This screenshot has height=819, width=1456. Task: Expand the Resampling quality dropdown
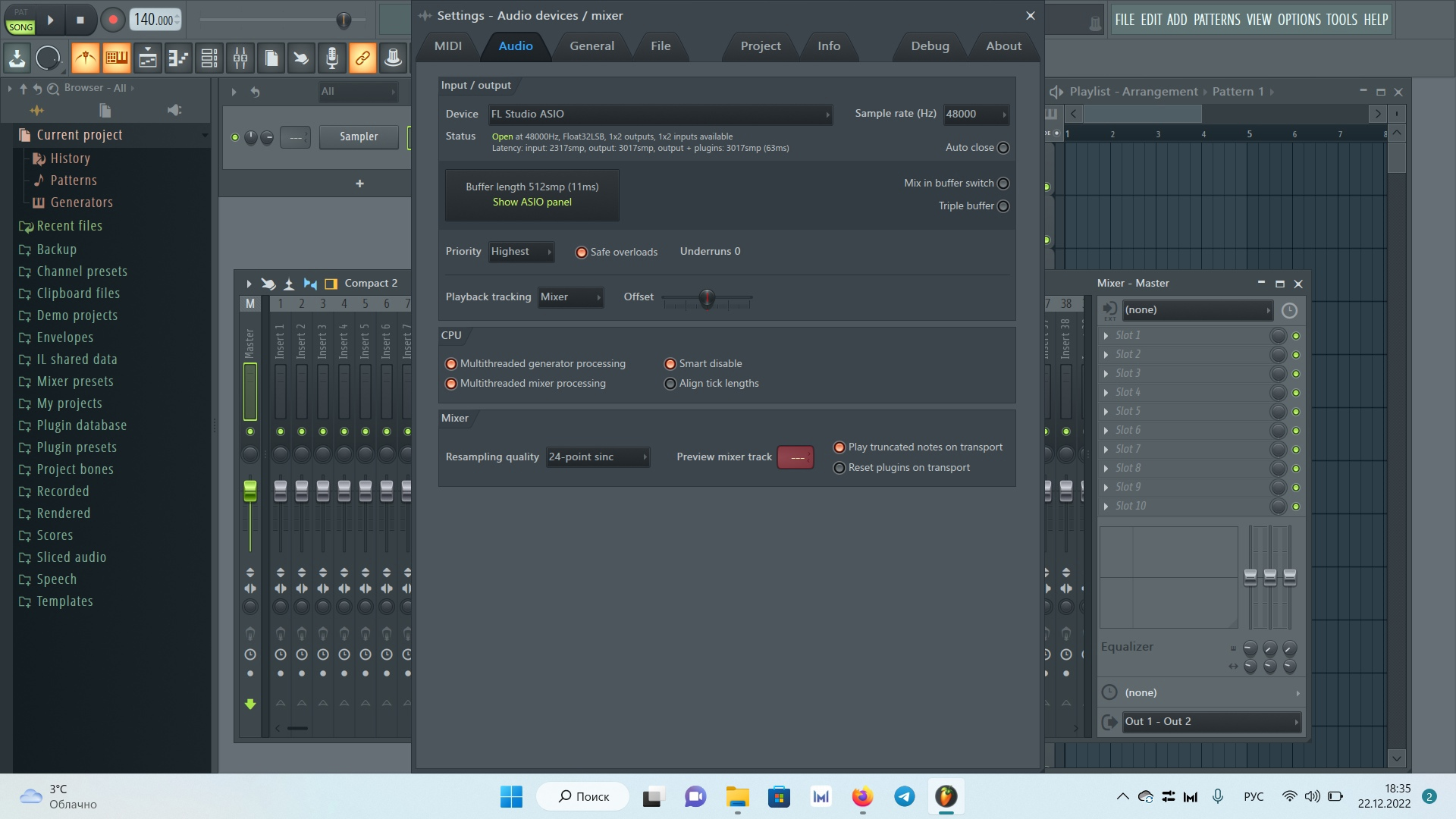click(x=597, y=457)
